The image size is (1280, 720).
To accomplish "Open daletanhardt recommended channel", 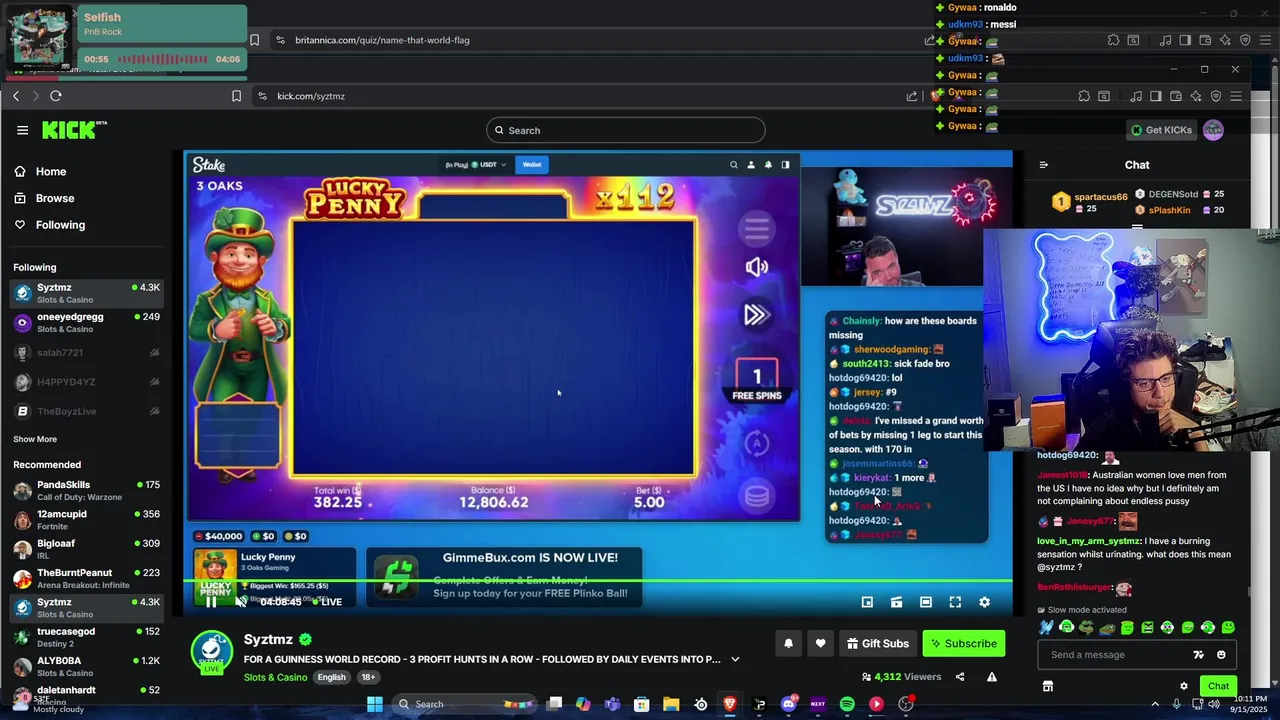I will click(x=88, y=695).
